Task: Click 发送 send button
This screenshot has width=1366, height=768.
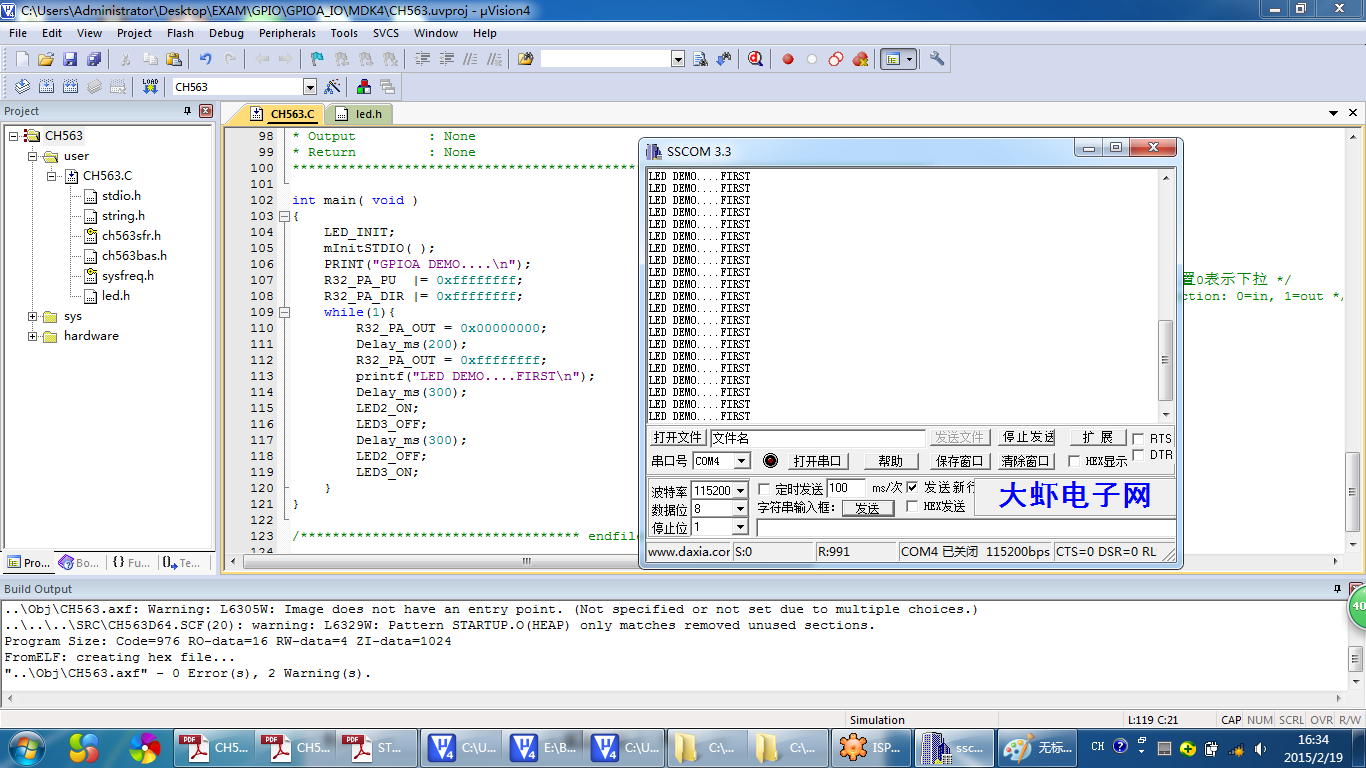Action: click(867, 508)
